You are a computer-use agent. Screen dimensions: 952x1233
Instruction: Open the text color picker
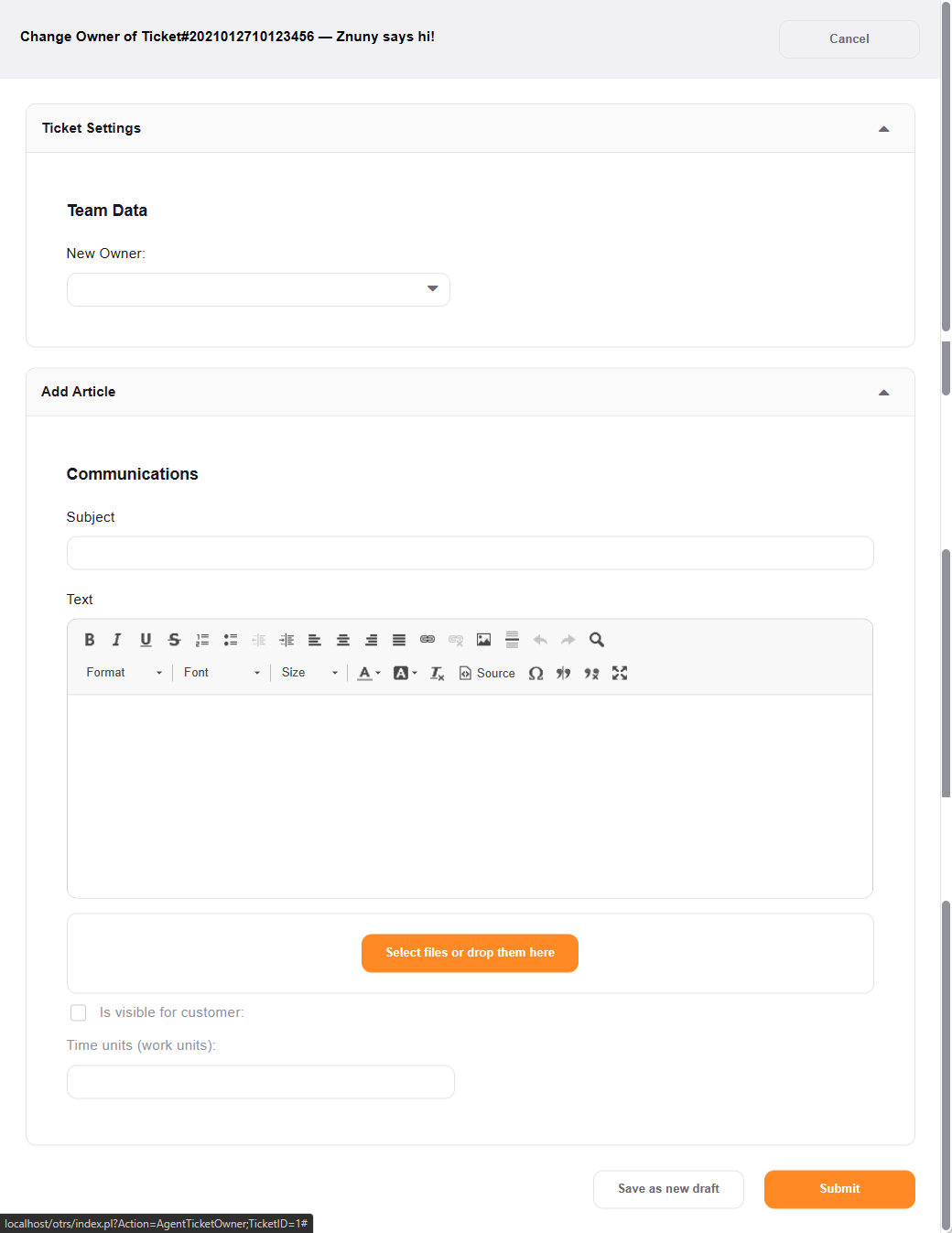tap(366, 673)
